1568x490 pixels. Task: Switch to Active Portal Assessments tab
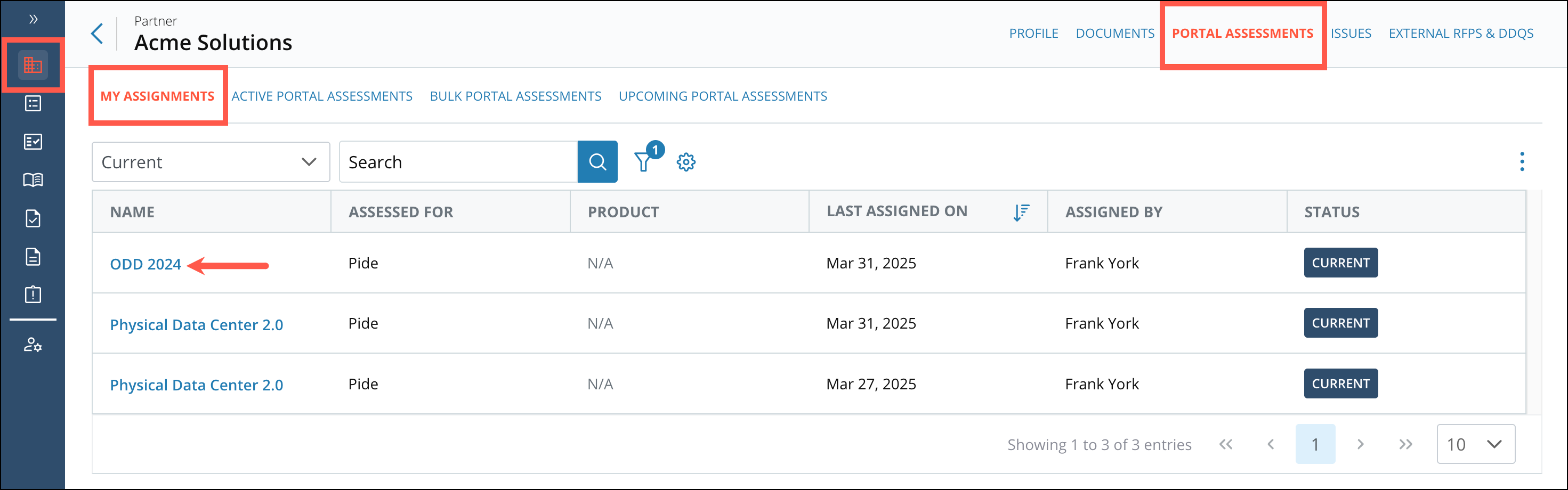(x=321, y=96)
